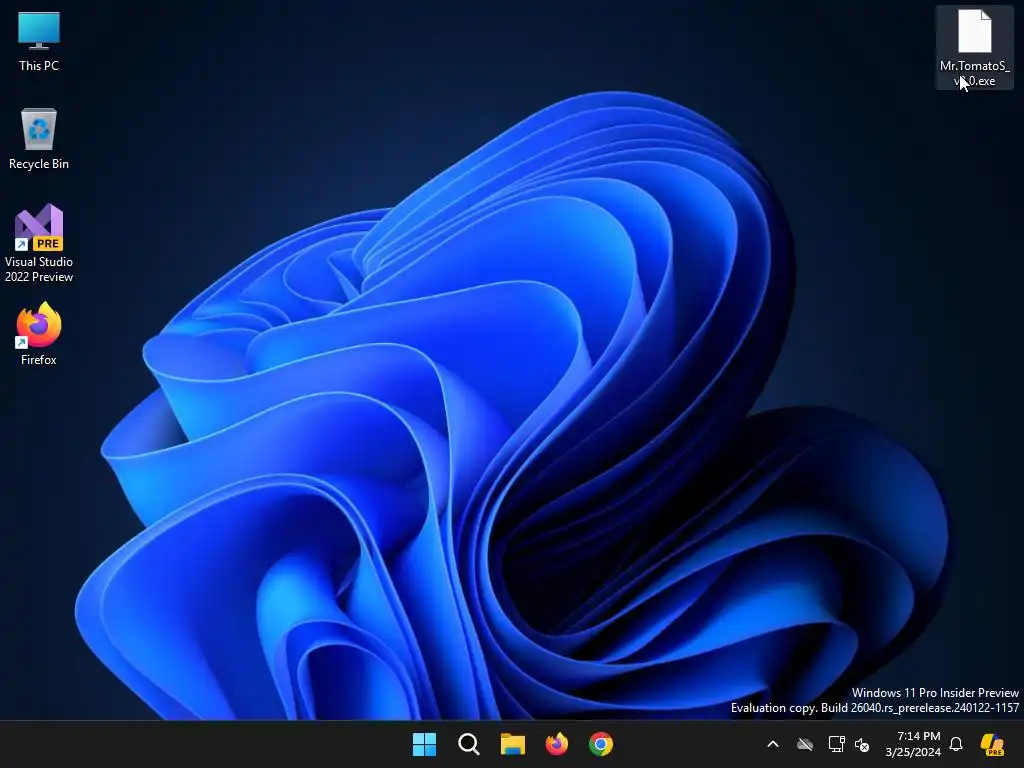This screenshot has width=1024, height=768.
Task: Click the muted volume tray icon
Action: click(x=862, y=744)
